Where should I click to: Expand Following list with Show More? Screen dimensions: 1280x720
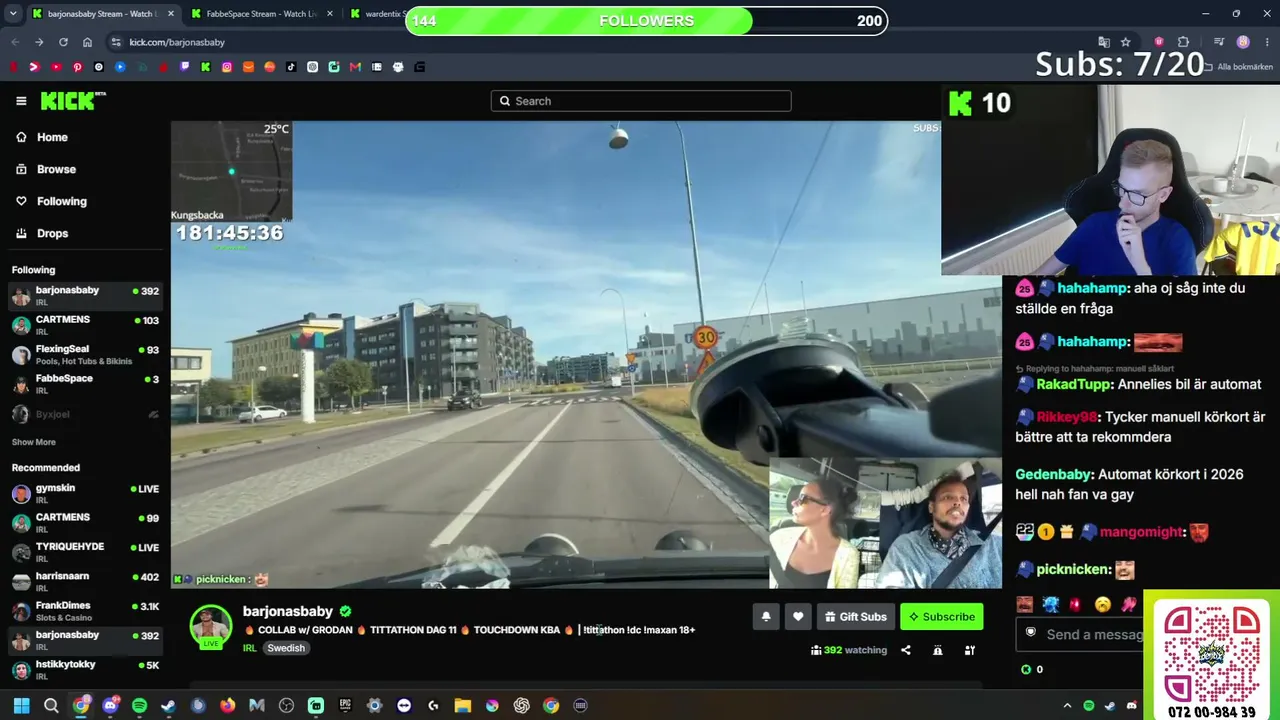coord(34,442)
